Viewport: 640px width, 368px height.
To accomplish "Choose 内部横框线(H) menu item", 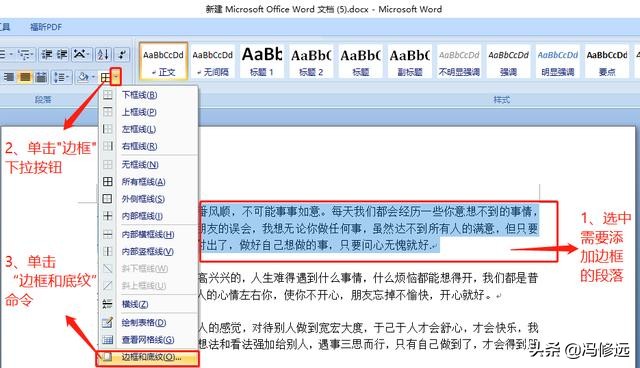I will pos(149,234).
